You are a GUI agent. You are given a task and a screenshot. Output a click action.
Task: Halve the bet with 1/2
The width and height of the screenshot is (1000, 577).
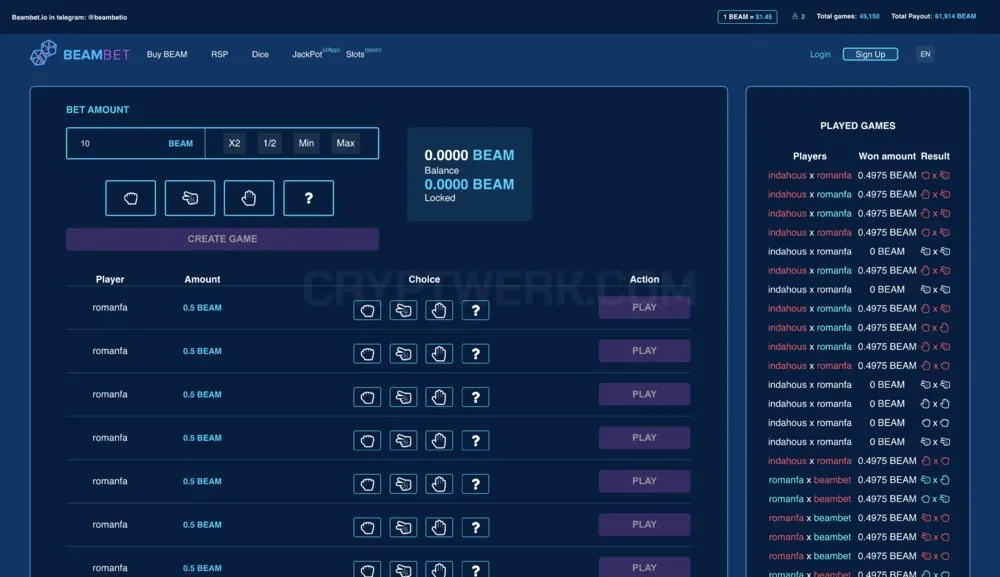[270, 143]
